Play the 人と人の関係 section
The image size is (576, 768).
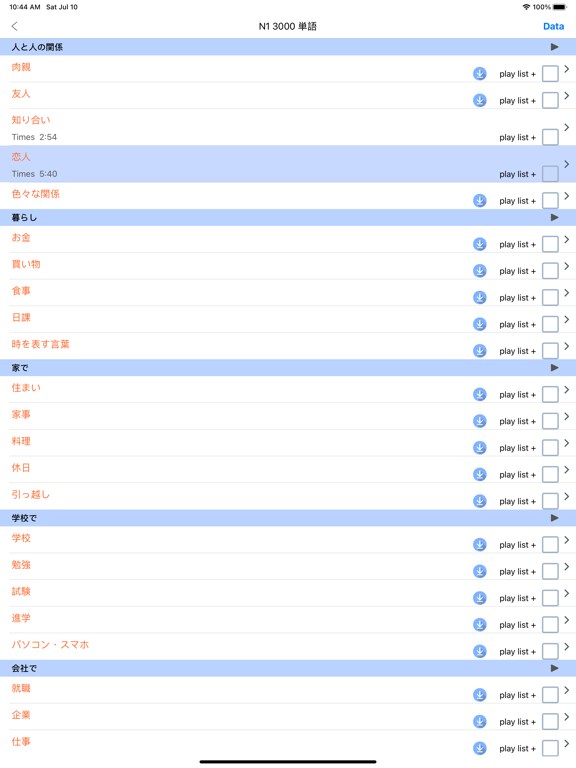click(554, 47)
